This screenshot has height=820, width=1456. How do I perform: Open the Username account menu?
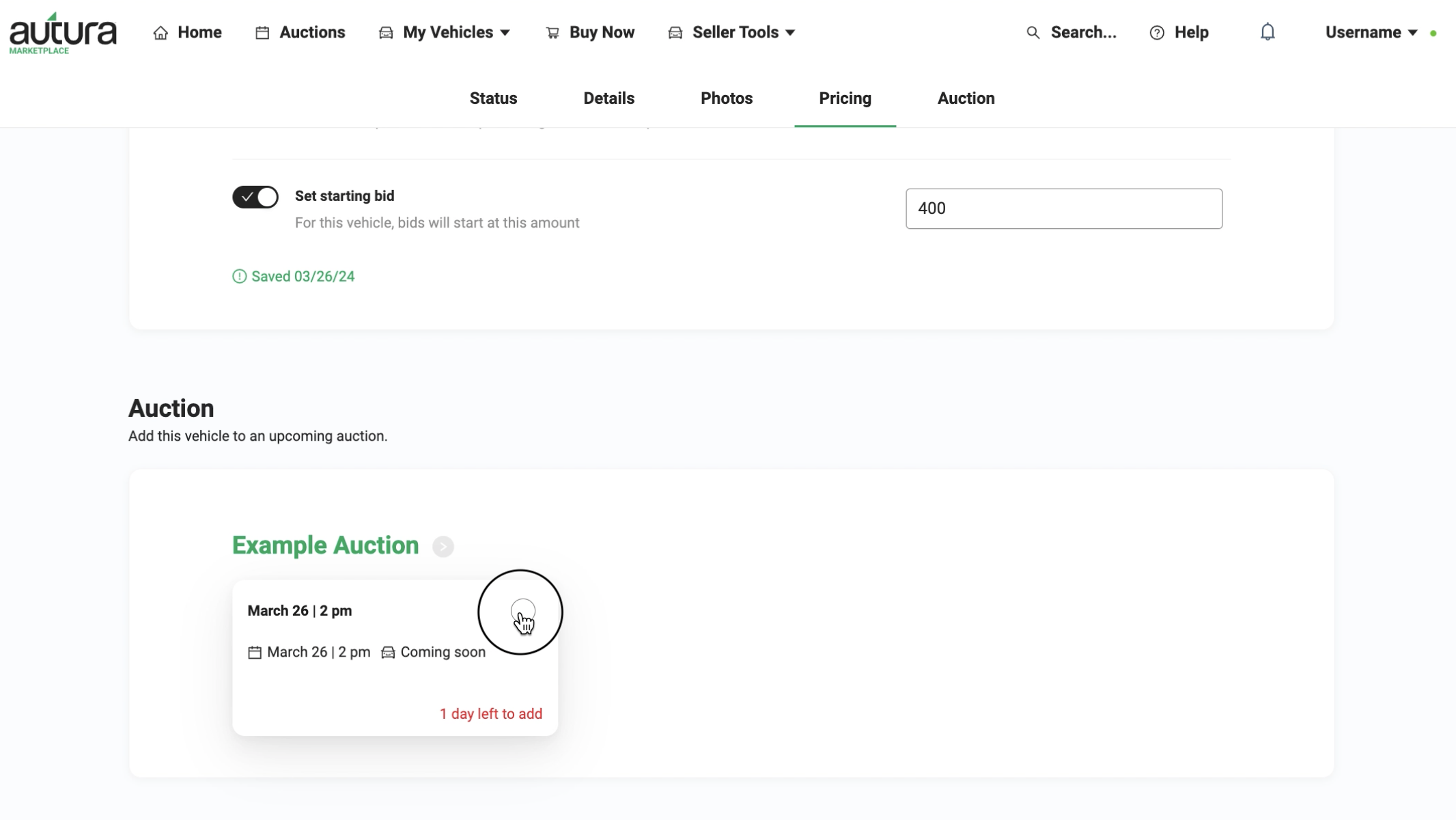pyautogui.click(x=1371, y=33)
